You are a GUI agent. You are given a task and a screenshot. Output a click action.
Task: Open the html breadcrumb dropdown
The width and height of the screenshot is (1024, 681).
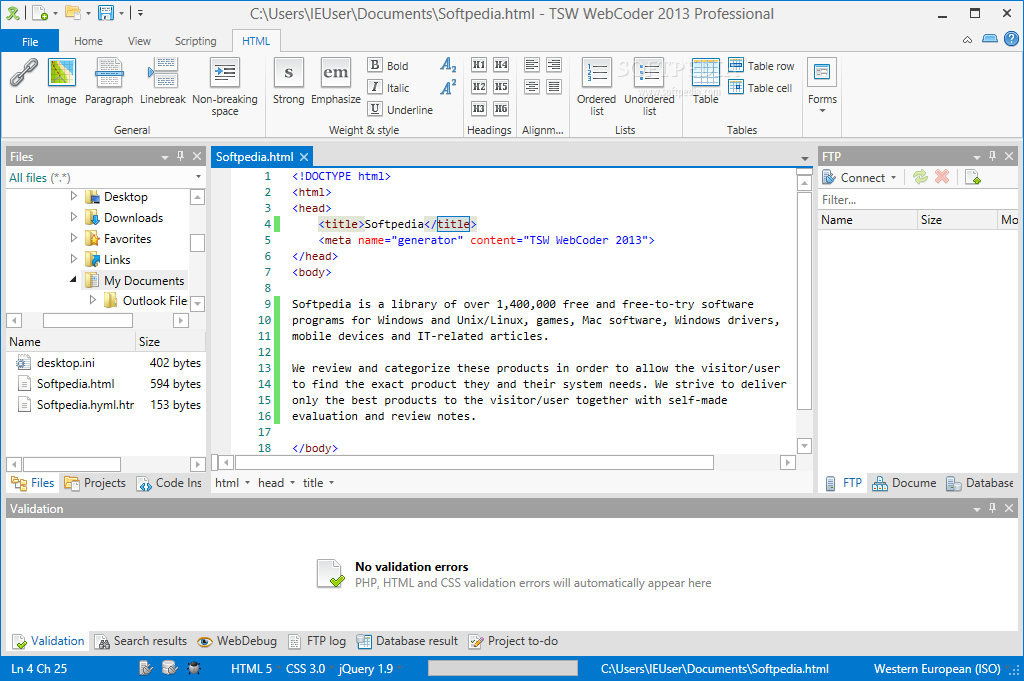tap(248, 483)
